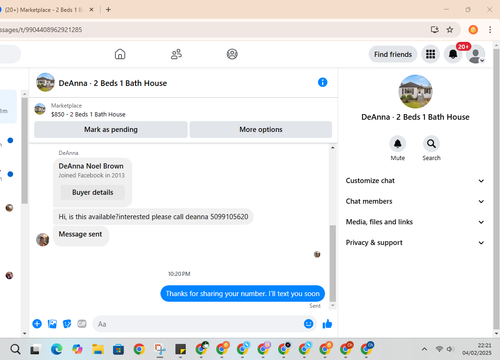The width and height of the screenshot is (500, 360).
Task: Mute this conversation
Action: pos(398,144)
